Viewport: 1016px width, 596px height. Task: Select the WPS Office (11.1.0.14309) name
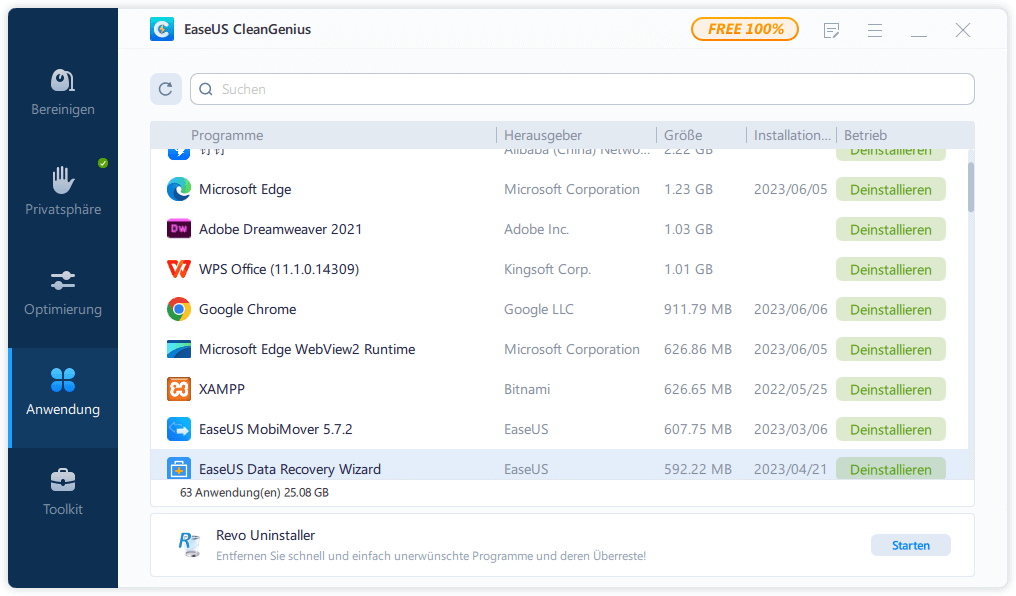tap(279, 269)
